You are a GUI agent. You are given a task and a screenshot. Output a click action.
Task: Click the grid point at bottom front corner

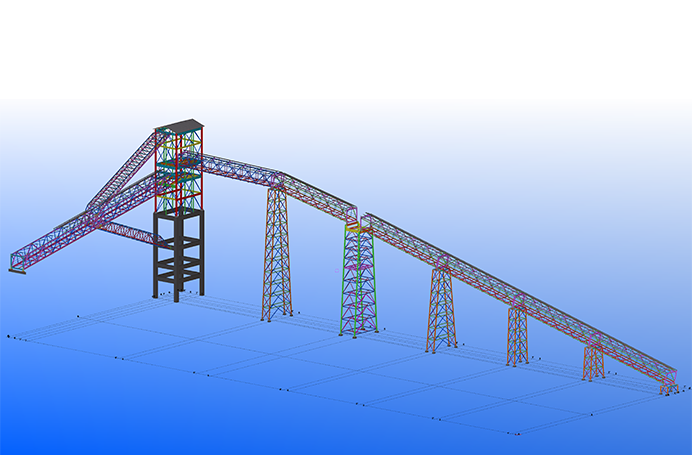click(x=517, y=433)
